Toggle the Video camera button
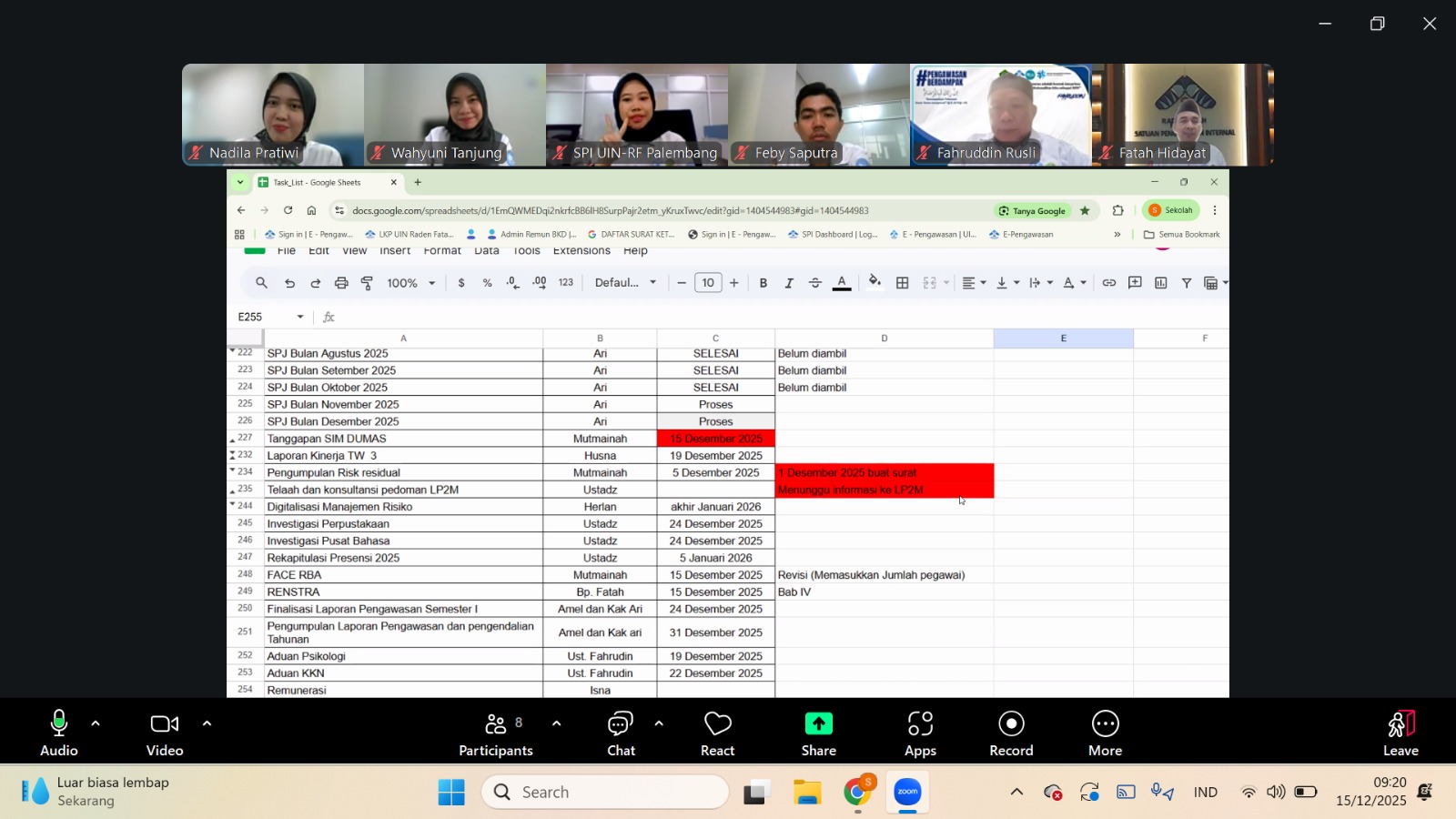 pyautogui.click(x=165, y=733)
